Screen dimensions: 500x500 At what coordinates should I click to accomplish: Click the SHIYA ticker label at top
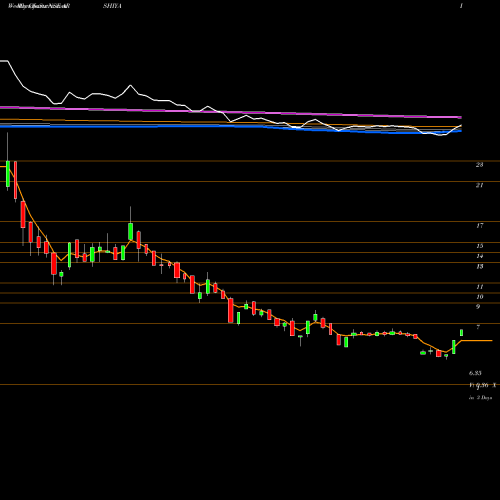coord(112,6)
